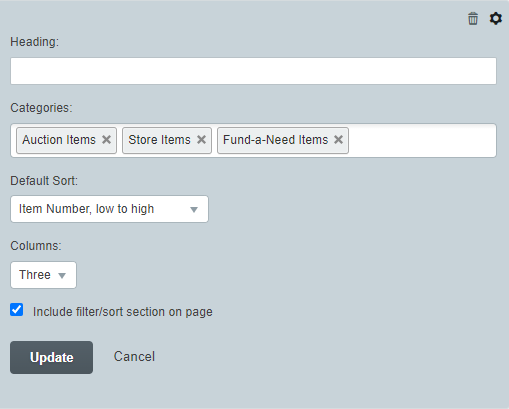Remove the Auction Items category tag
Screen dimensions: 509x409
pos(106,139)
